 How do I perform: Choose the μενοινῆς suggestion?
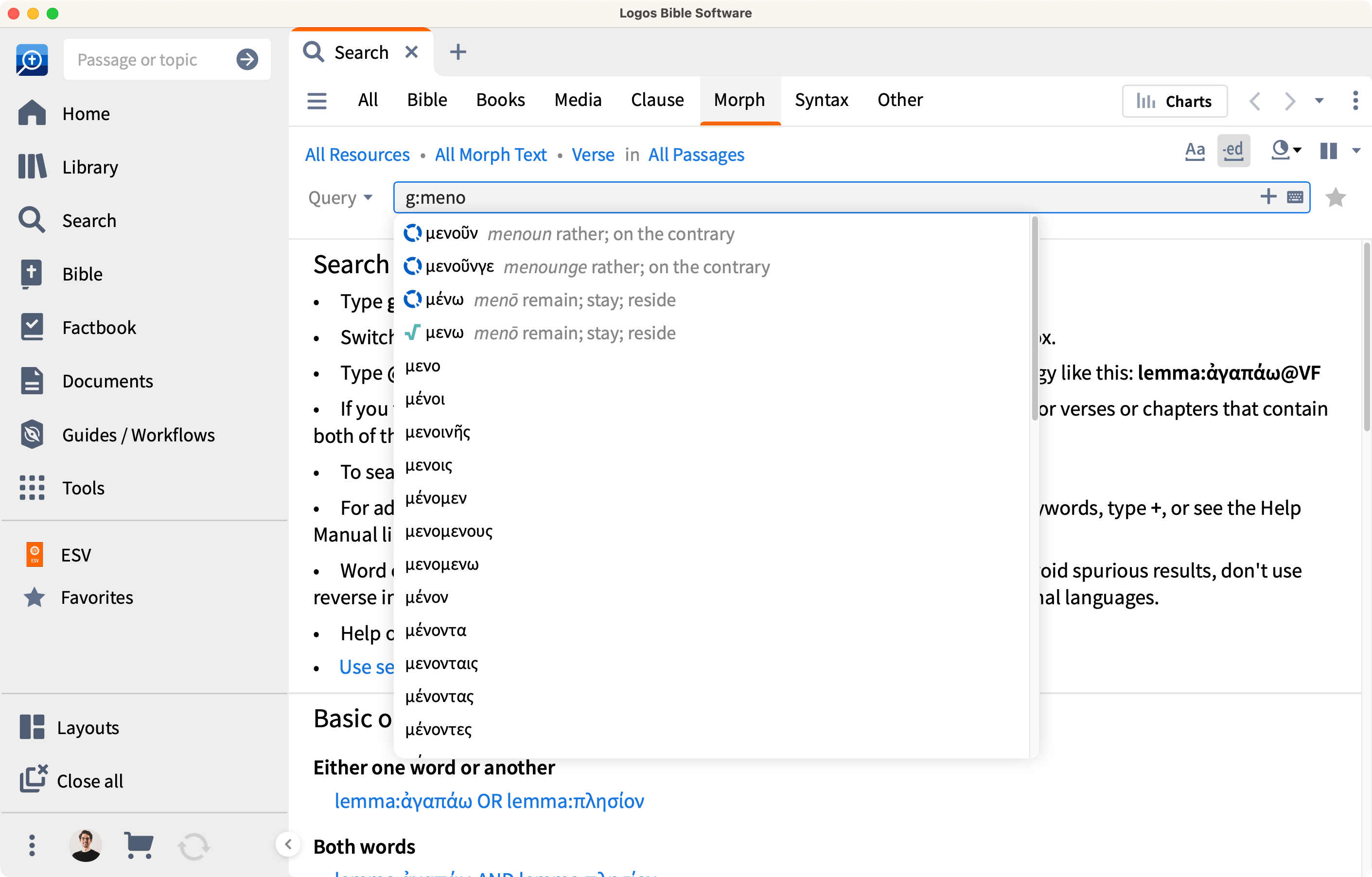click(x=711, y=432)
